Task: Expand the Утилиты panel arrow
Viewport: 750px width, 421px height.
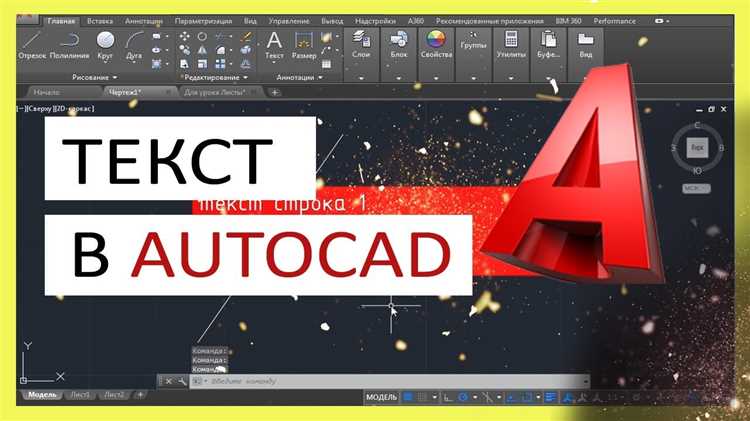Action: point(511,78)
